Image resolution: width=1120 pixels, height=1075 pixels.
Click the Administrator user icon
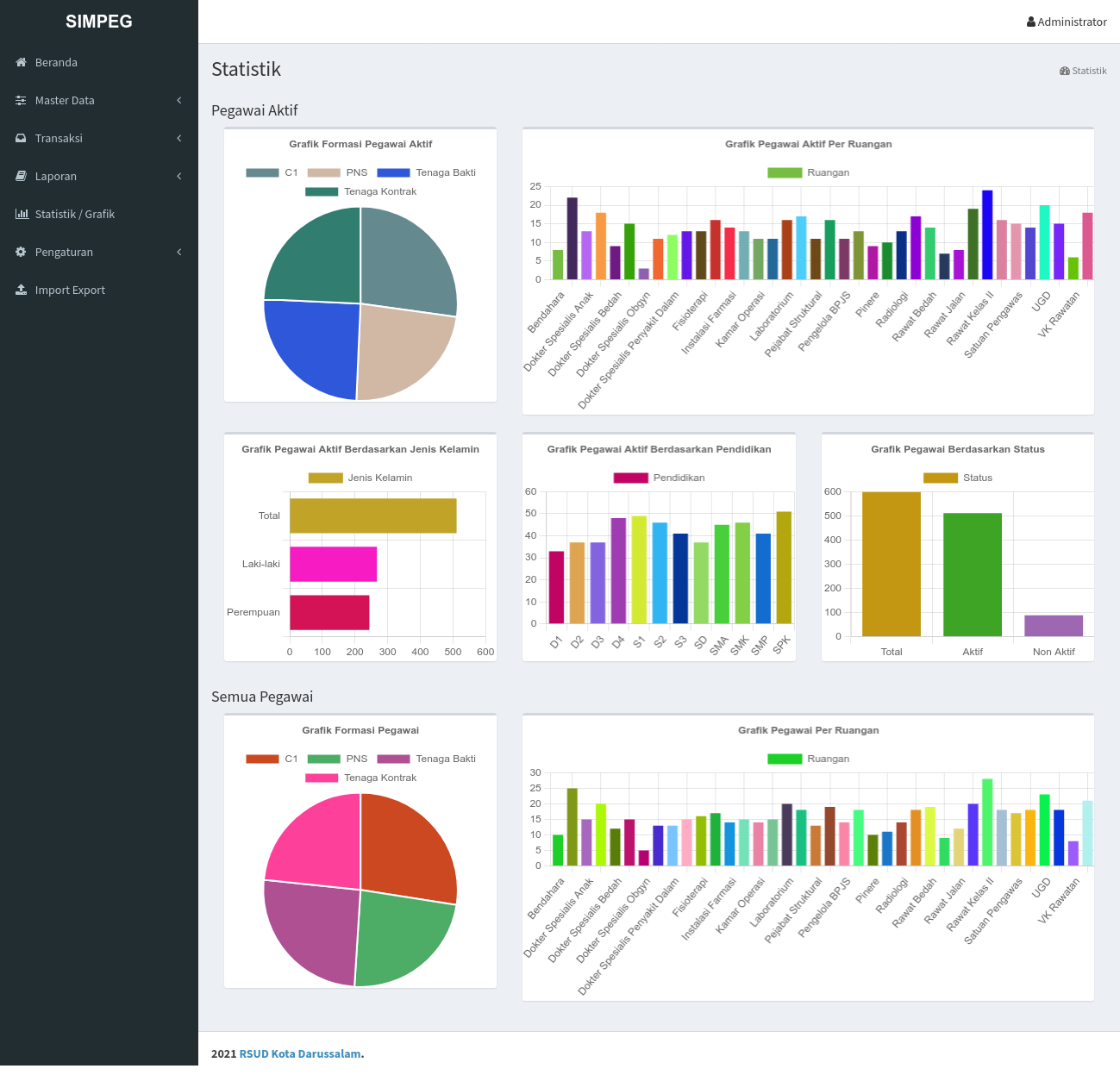click(x=1031, y=22)
